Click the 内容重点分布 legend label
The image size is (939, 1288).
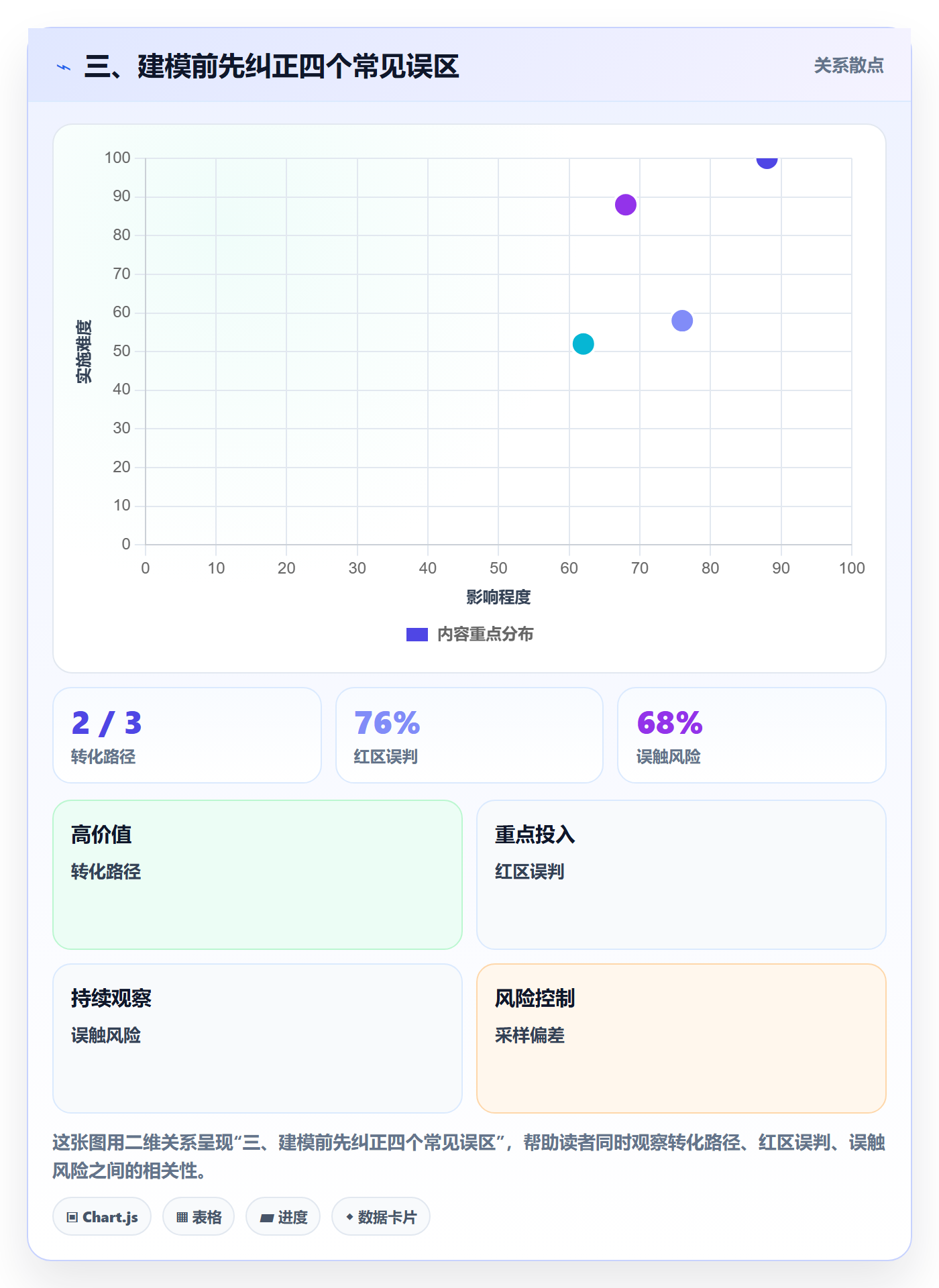(x=485, y=634)
